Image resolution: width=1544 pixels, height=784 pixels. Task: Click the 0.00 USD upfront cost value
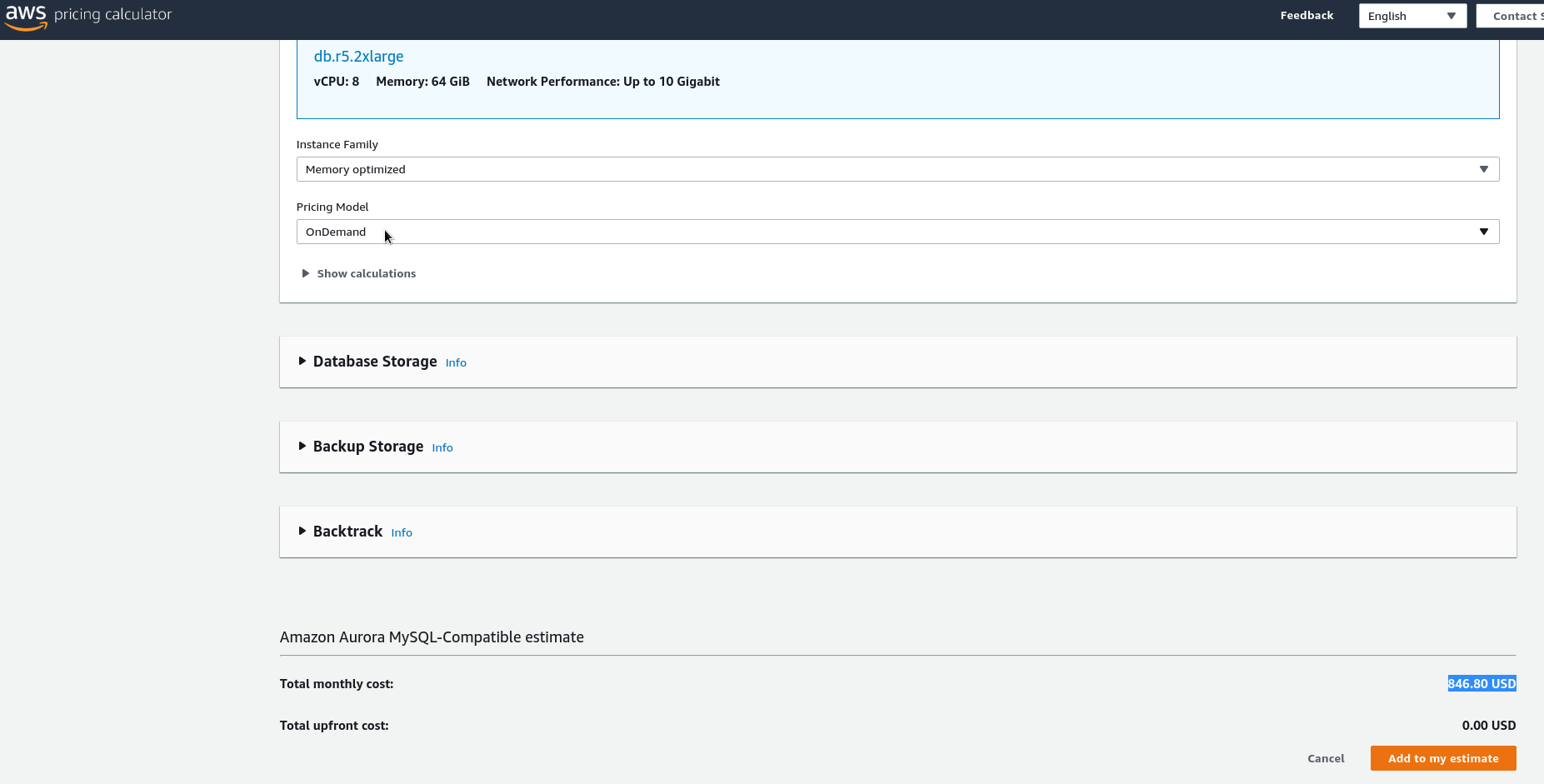[1489, 726]
